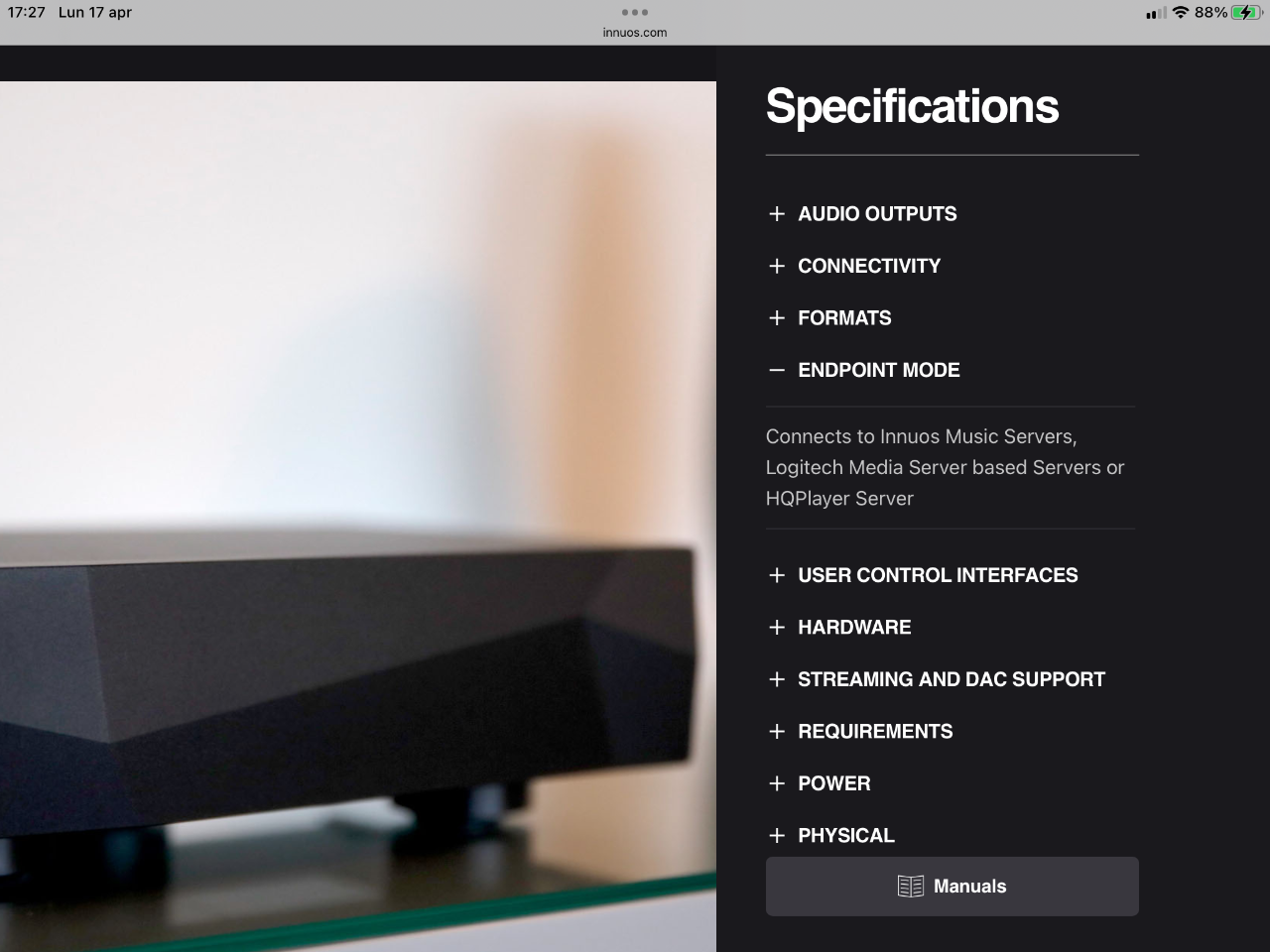This screenshot has width=1270, height=952.
Task: Tap the innuos.com address bar
Action: (635, 33)
